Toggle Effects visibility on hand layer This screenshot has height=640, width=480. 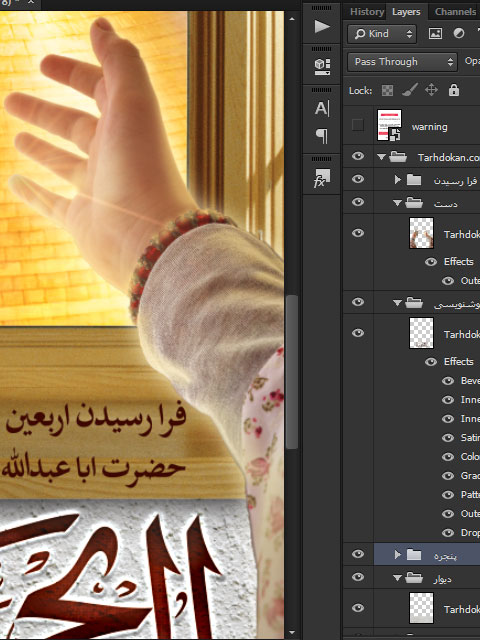tap(431, 262)
